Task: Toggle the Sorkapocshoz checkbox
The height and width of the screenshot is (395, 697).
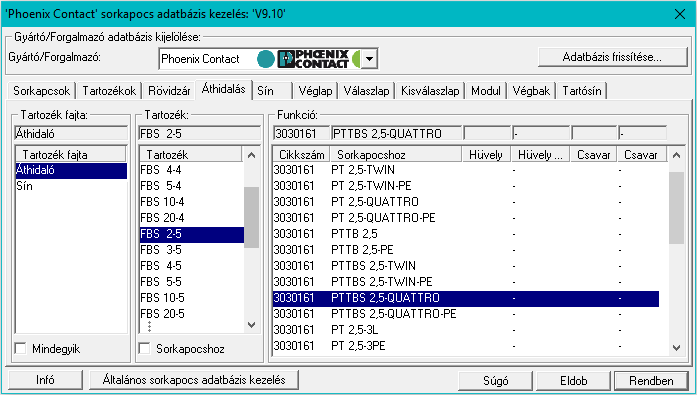Action: pyautogui.click(x=144, y=349)
